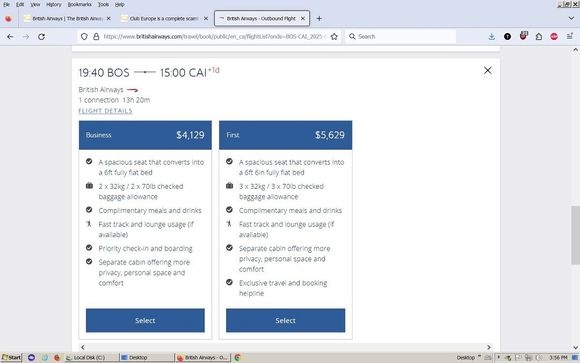The height and width of the screenshot is (363, 580).
Task: Open the Bookmarks menu
Action: point(80,4)
